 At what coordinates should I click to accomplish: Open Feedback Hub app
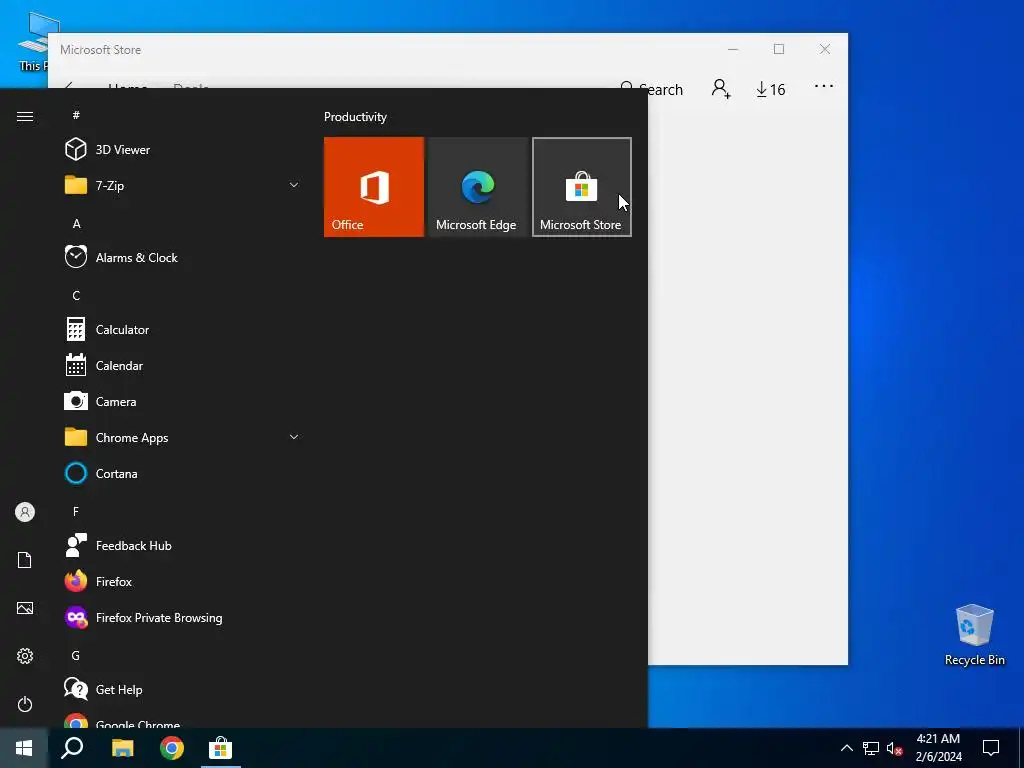[183, 545]
